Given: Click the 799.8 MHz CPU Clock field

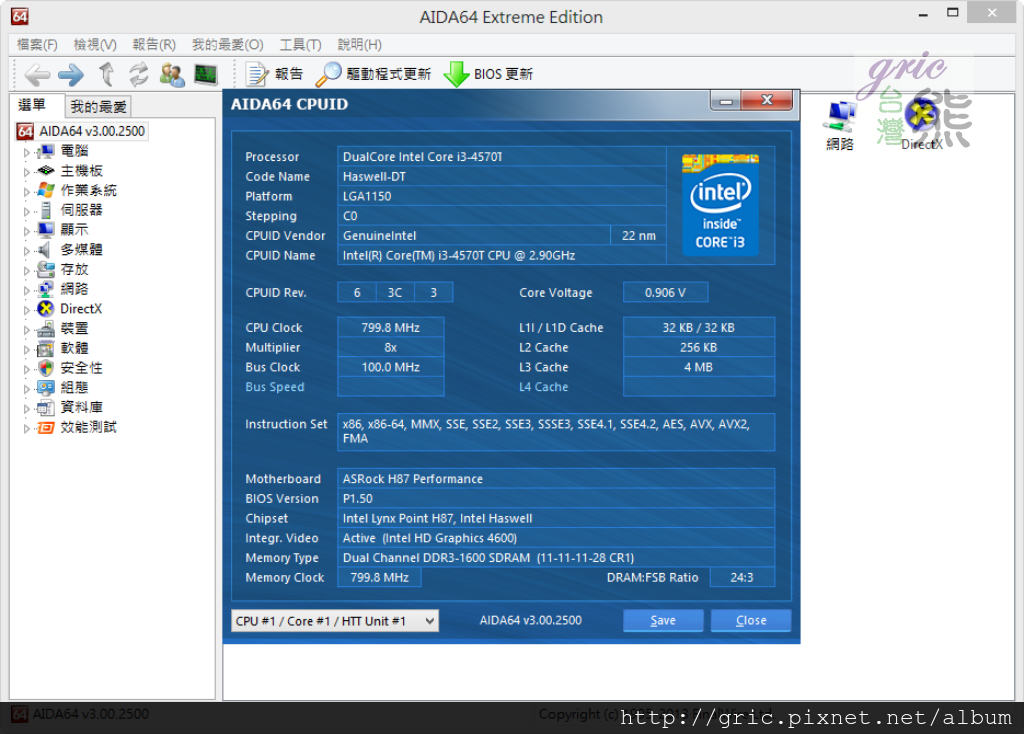Looking at the screenshot, I should click(391, 328).
